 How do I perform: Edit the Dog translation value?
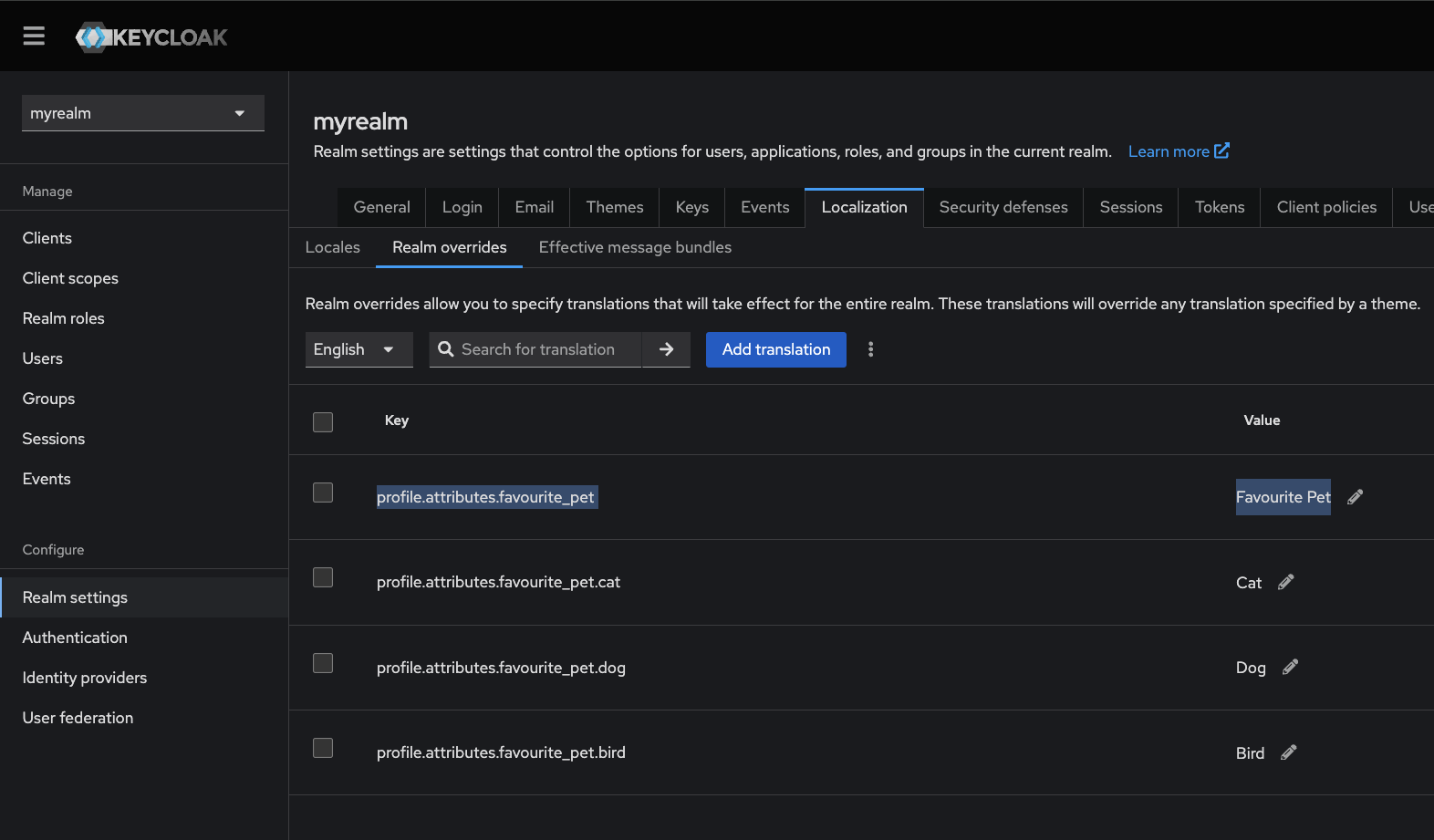point(1290,668)
